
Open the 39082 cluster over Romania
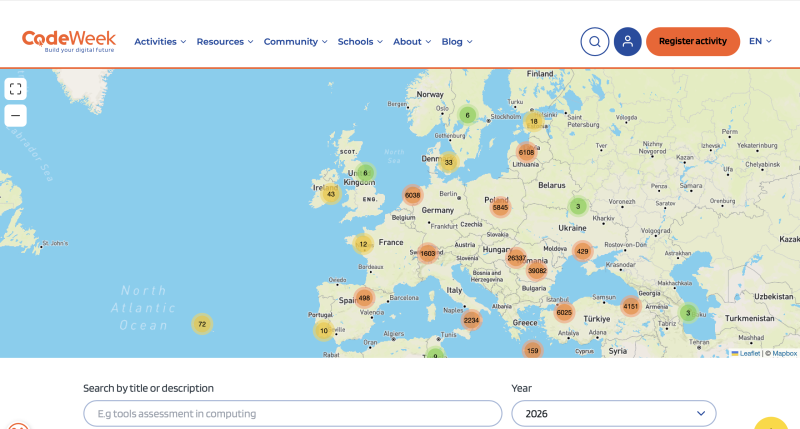(x=537, y=270)
